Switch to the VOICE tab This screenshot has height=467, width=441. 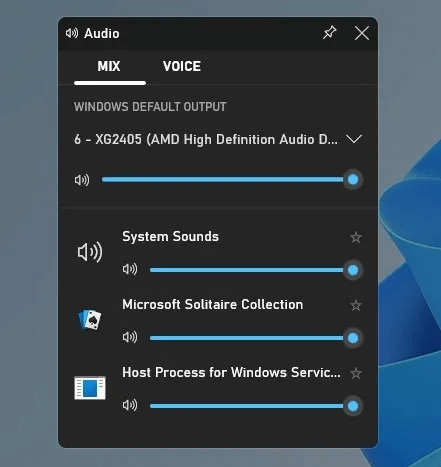coord(182,66)
